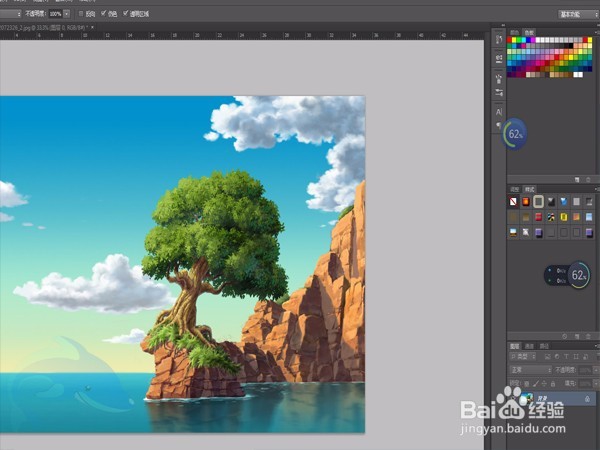Filter layers by shape layer icon

(x=576, y=357)
